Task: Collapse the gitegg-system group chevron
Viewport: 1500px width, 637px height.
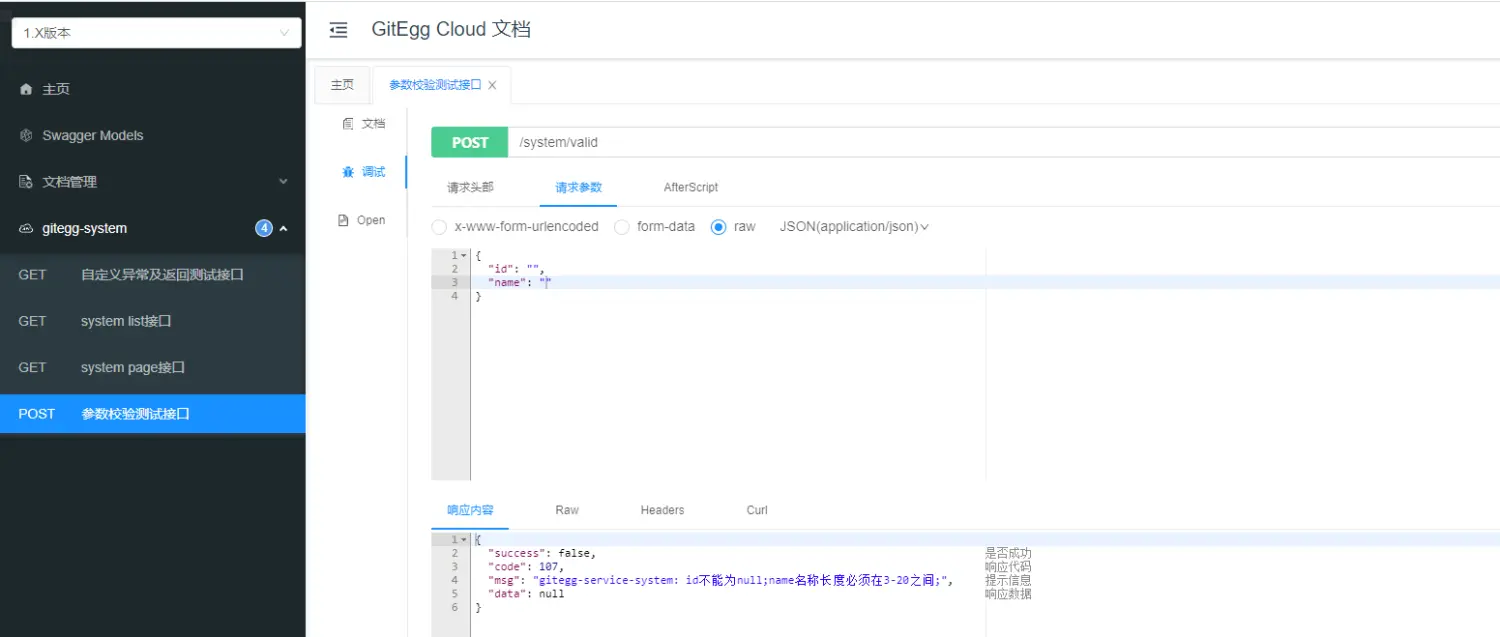Action: (283, 228)
